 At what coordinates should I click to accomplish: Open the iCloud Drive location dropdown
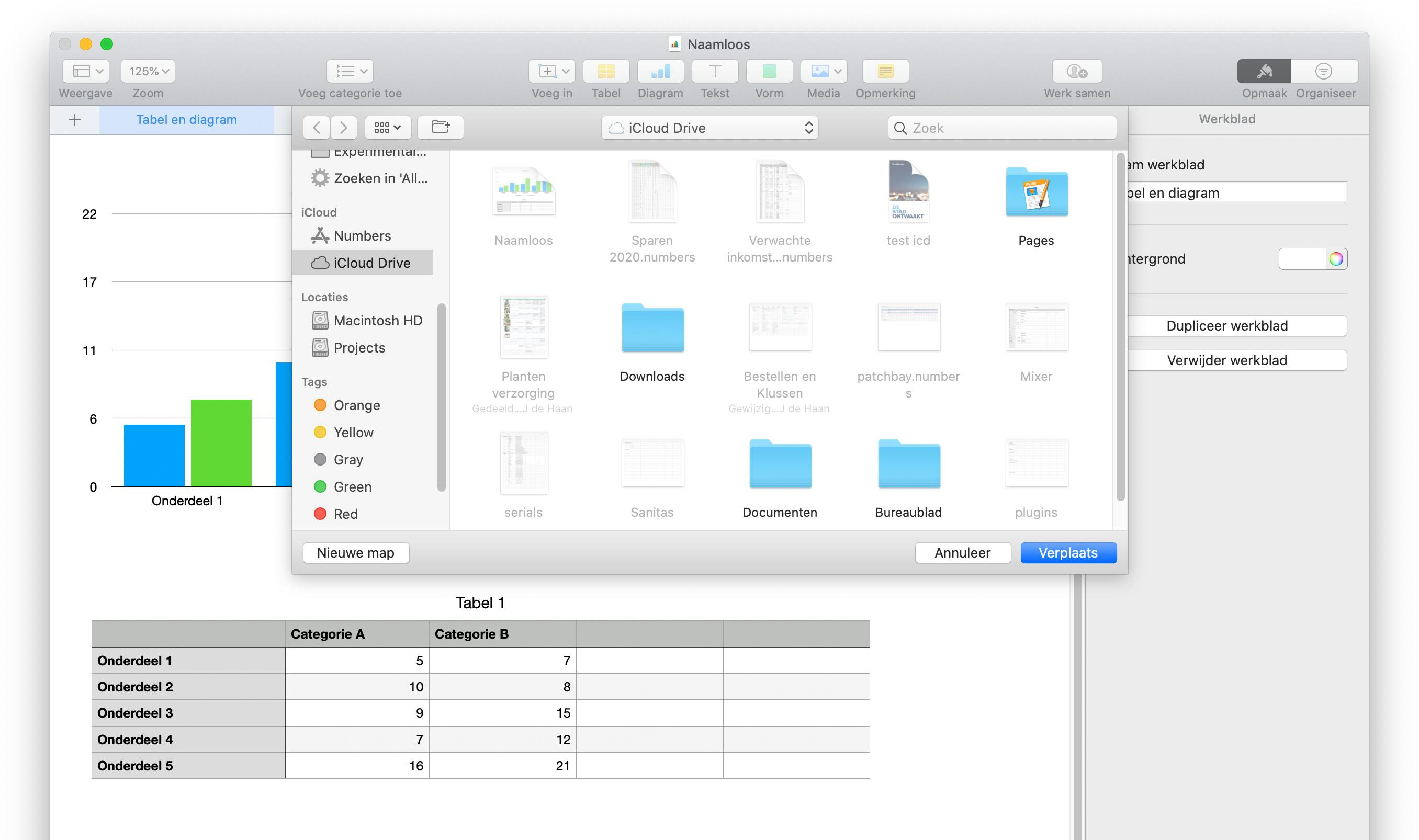(x=709, y=128)
